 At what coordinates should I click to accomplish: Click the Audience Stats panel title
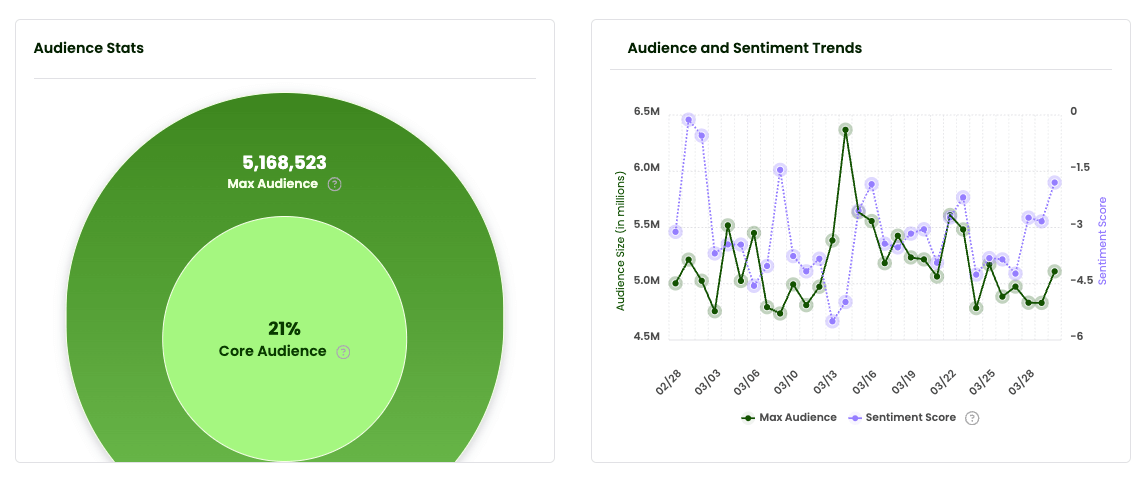(89, 48)
